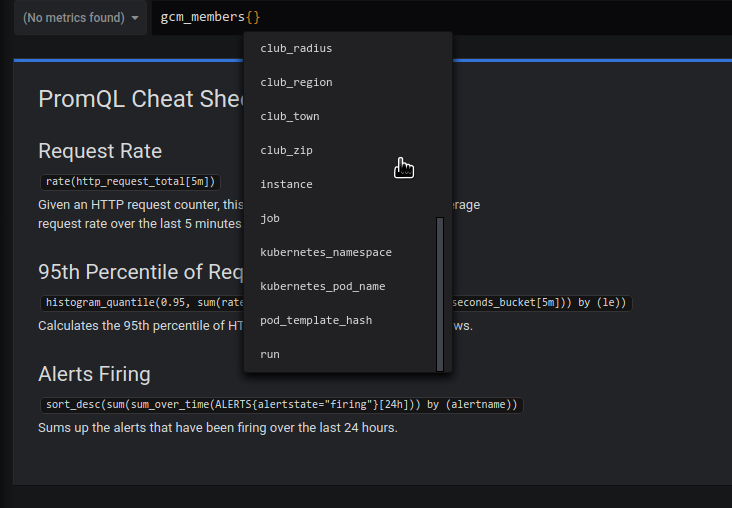Open the '(No metrics found)' metrics dropdown
Image resolution: width=732 pixels, height=508 pixels.
click(80, 18)
